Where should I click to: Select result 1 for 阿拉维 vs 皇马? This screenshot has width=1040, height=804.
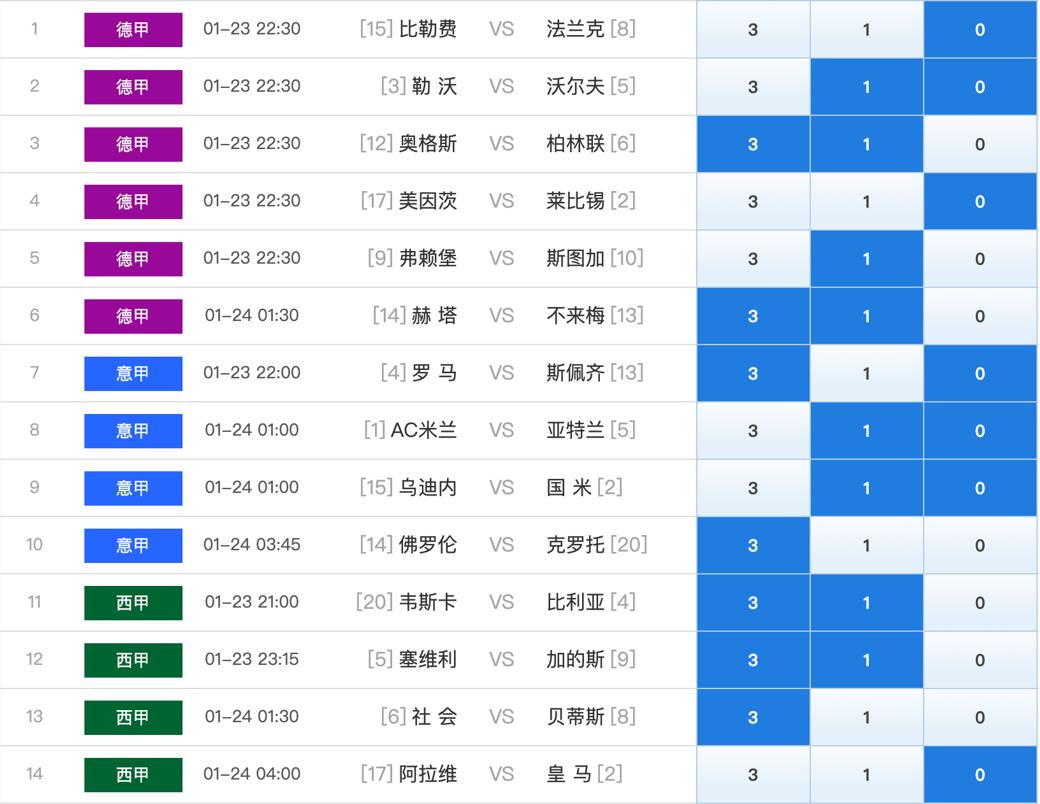866,774
